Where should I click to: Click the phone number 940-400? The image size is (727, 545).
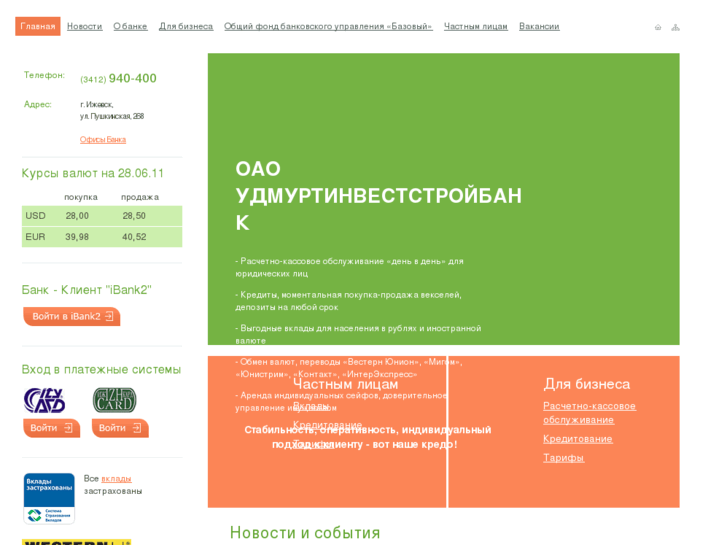[x=133, y=78]
